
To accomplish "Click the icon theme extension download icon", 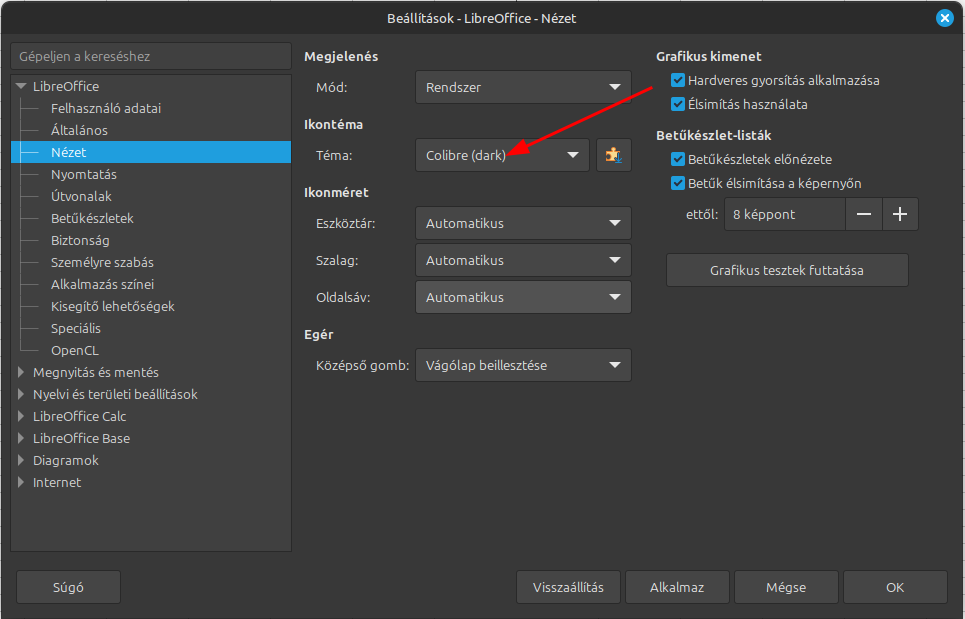I will 614,155.
